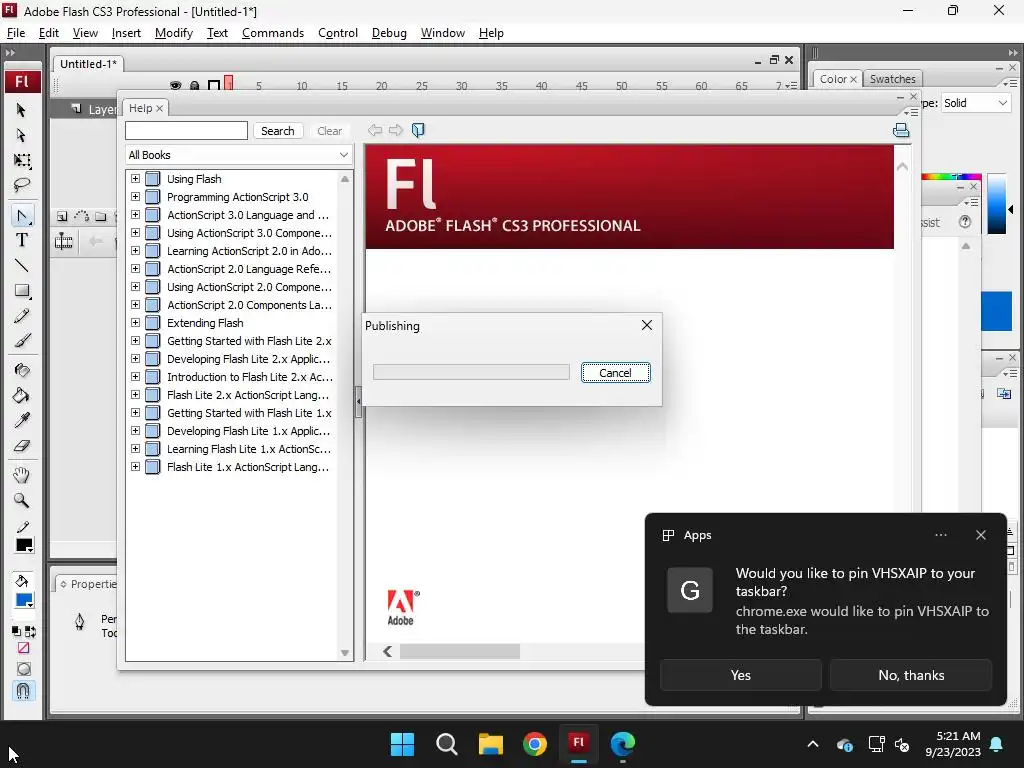Screen dimensions: 1024x768
Task: Click the stroke color black swatch
Action: (x=24, y=545)
